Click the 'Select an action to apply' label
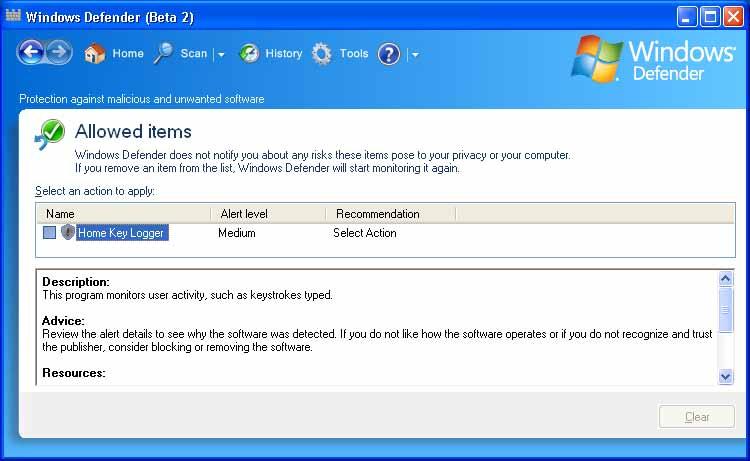 pos(95,191)
